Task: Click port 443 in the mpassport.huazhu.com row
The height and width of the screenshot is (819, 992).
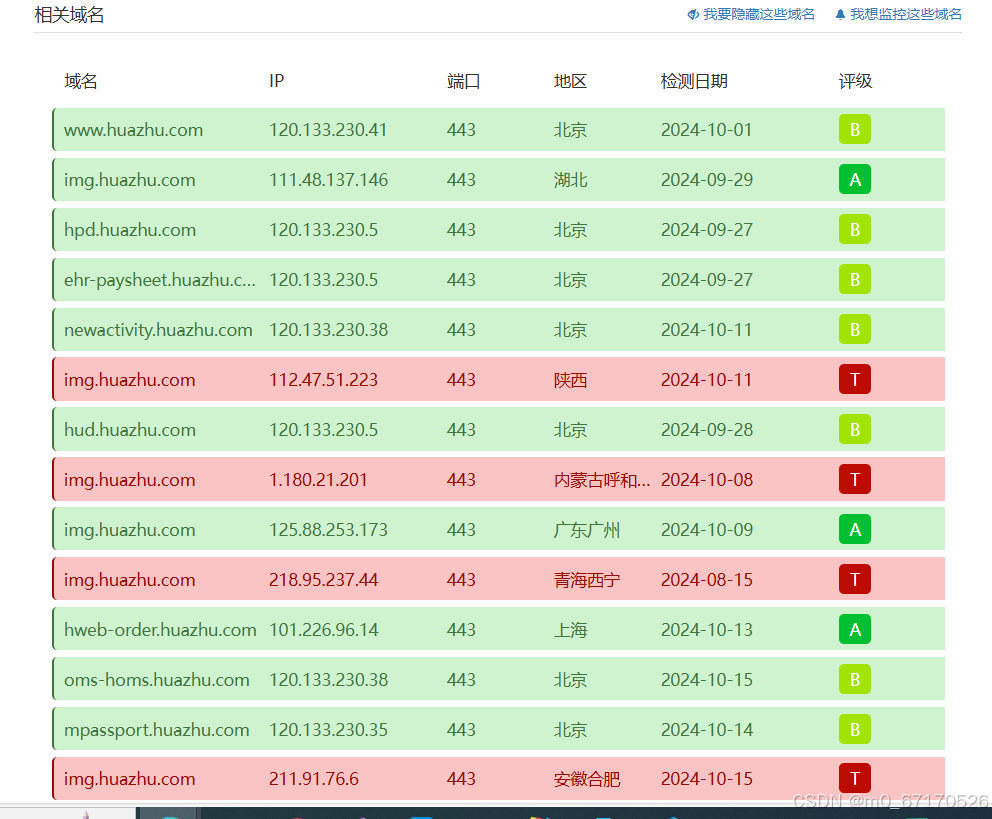Action: point(461,729)
